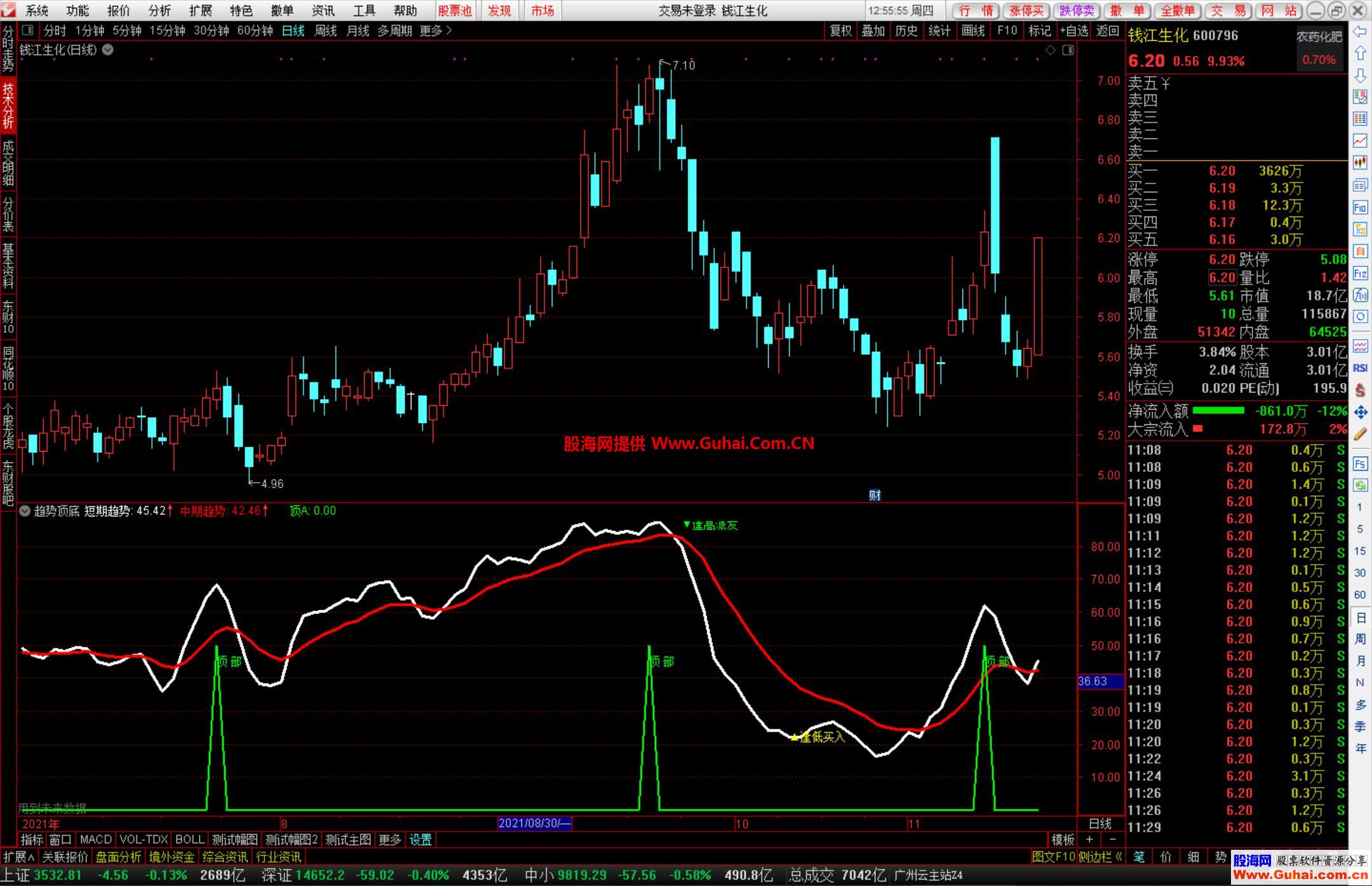Click the 股票池 button

tap(455, 11)
